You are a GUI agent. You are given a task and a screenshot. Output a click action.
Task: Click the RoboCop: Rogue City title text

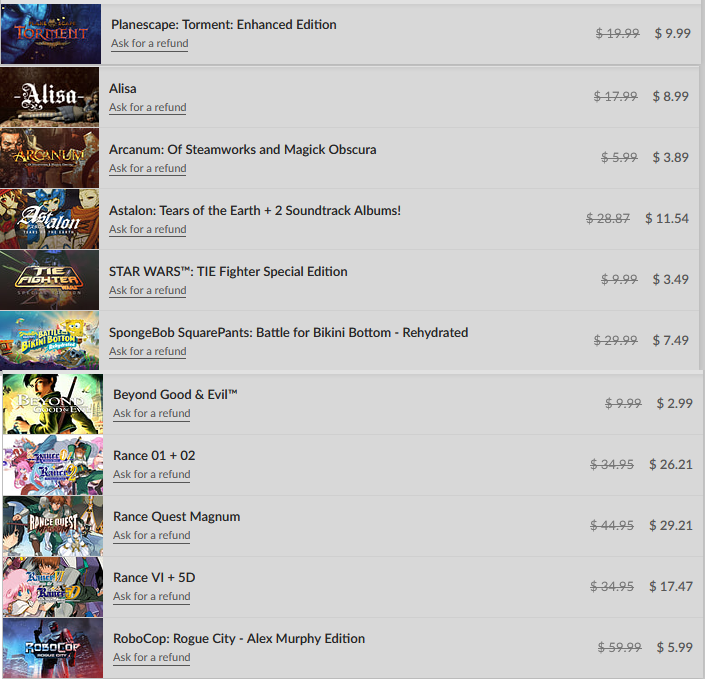(x=239, y=639)
